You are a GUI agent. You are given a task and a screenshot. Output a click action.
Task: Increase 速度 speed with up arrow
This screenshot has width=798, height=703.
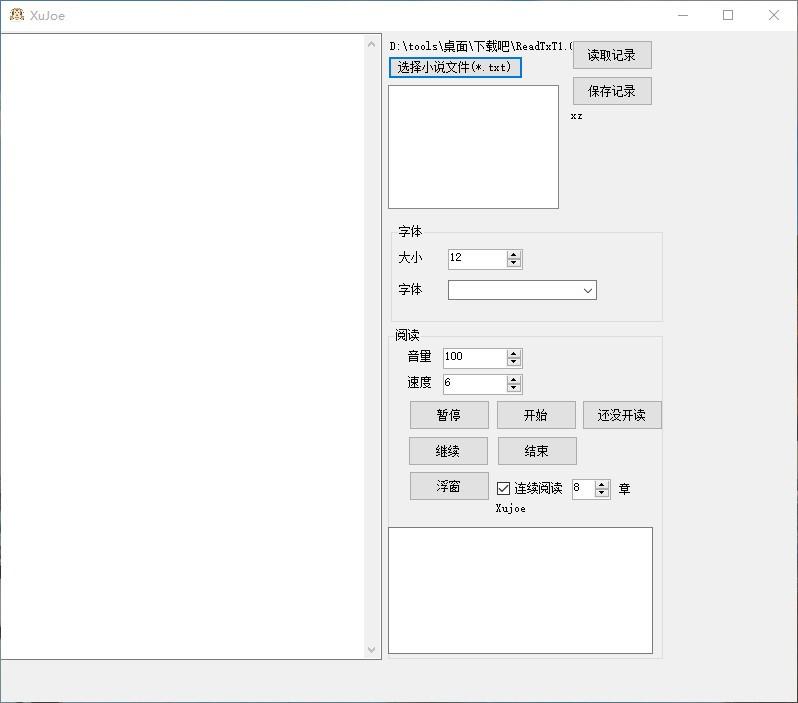tap(514, 380)
